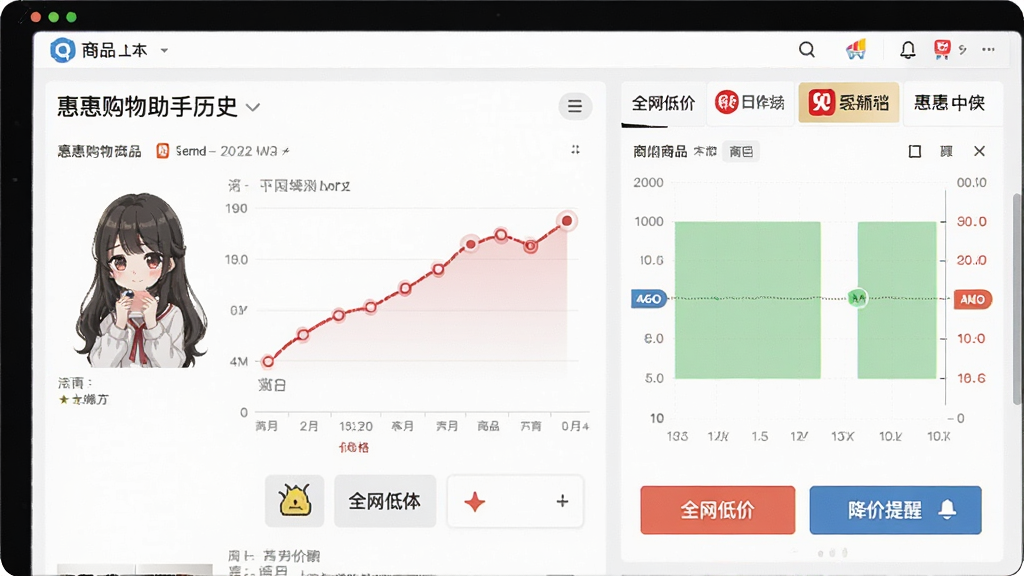Click the blue Q app logo
Screen dimensions: 1024x576
click(x=63, y=50)
